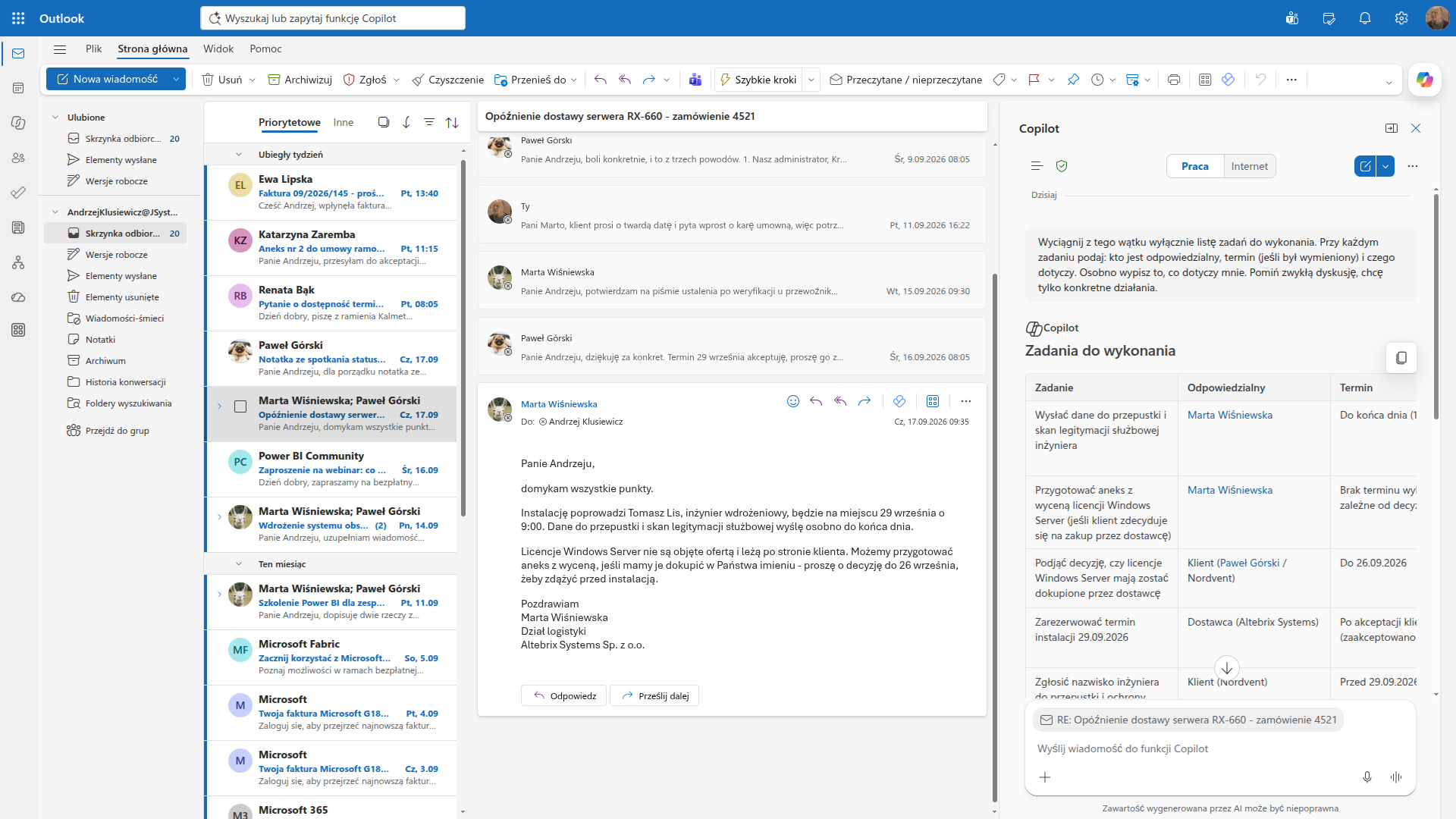1456x819 pixels.
Task: Click Reply arrow in ribbon toolbar
Action: click(601, 80)
